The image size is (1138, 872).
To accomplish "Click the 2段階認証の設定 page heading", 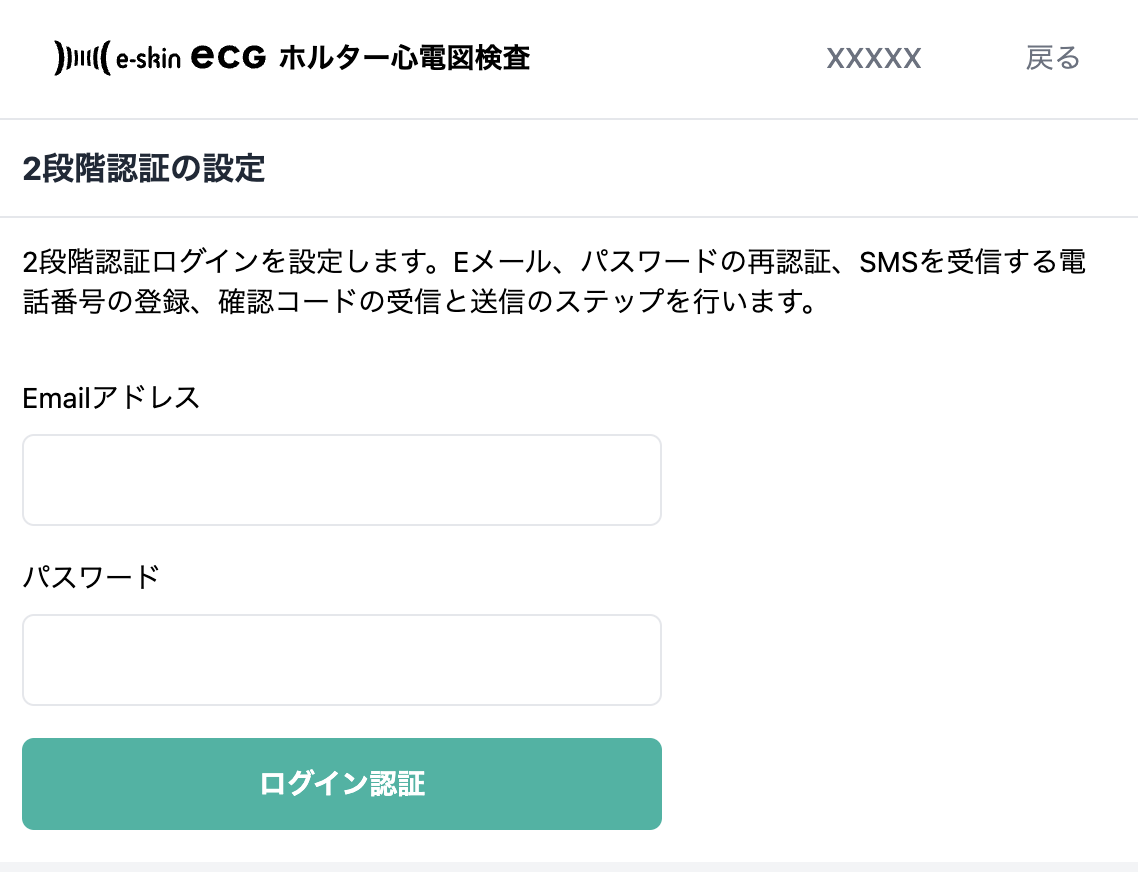I will point(144,169).
